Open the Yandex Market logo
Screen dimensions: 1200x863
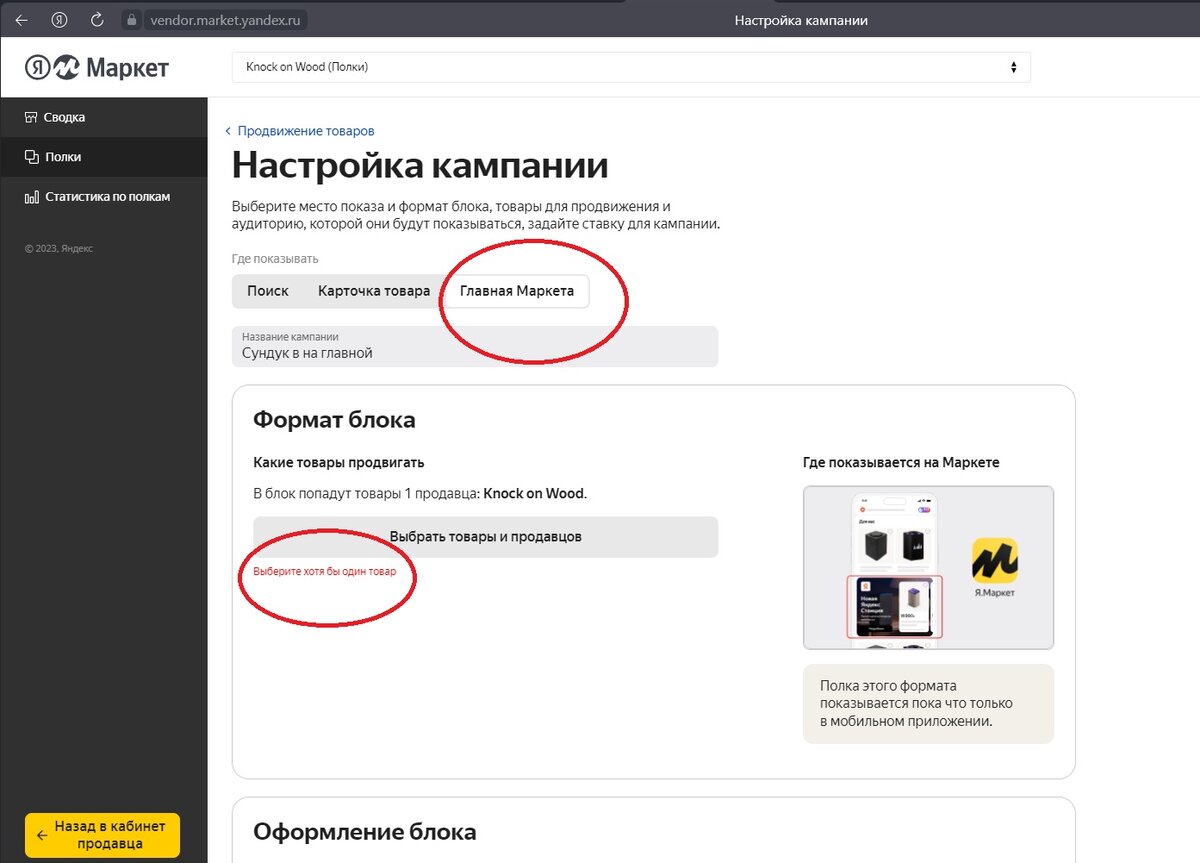(97, 67)
